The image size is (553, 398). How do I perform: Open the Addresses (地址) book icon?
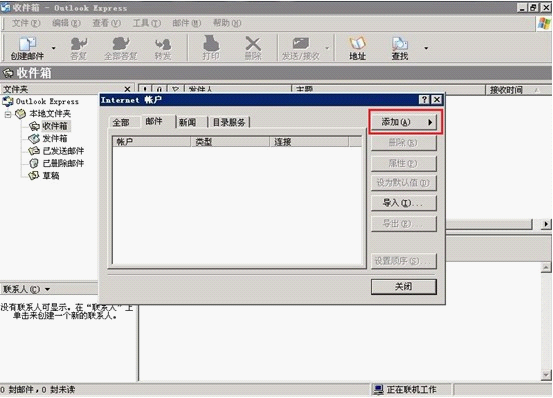tap(357, 48)
